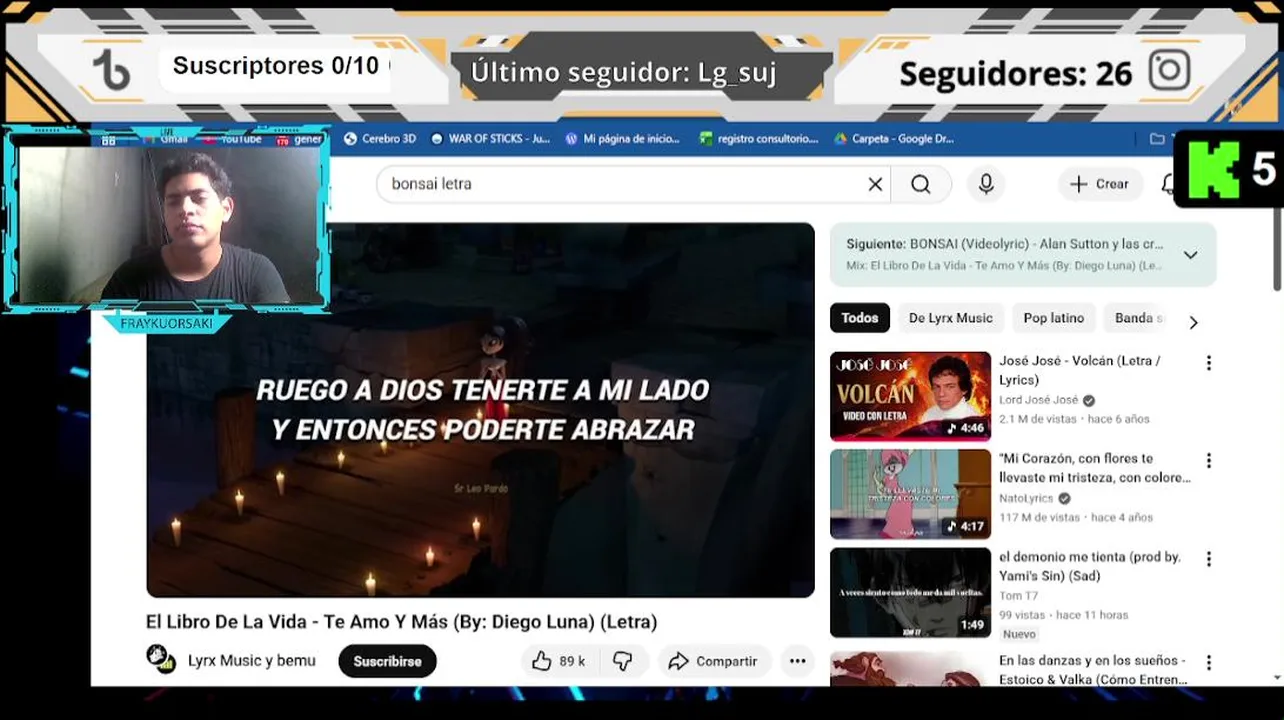This screenshot has height=720, width=1284.
Task: Expand the Siguiente playlist panel chevron
Action: (x=1190, y=255)
